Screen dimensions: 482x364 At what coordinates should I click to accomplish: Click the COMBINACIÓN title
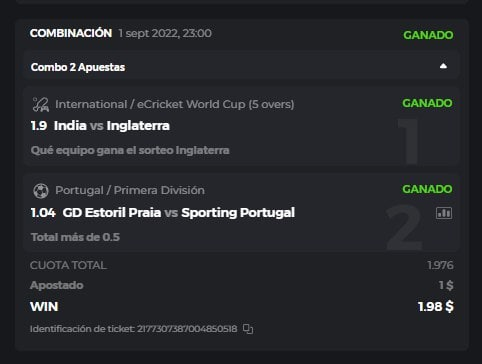click(x=71, y=33)
